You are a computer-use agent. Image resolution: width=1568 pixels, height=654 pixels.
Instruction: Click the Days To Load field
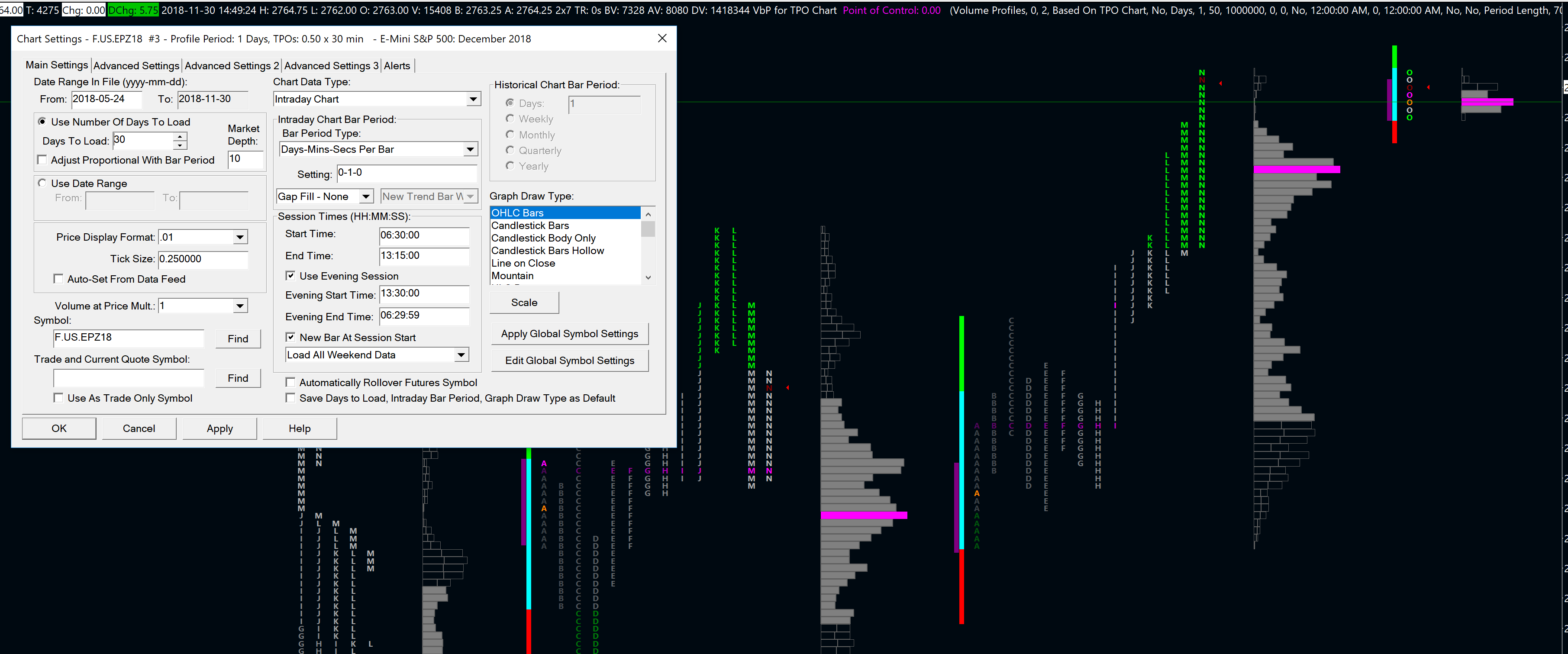click(x=143, y=141)
